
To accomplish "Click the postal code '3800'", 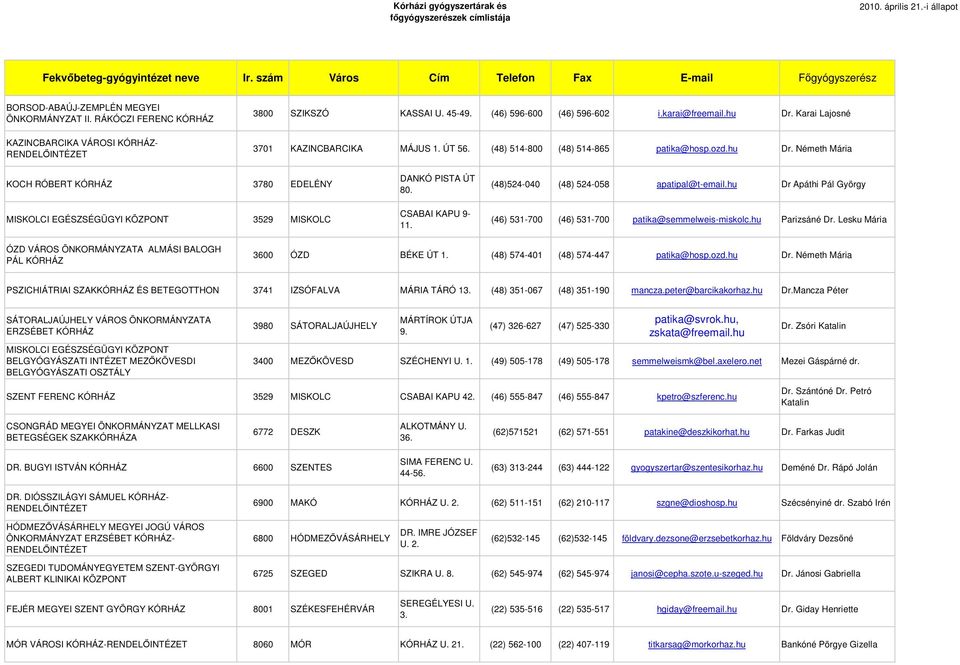I will click(263, 113).
